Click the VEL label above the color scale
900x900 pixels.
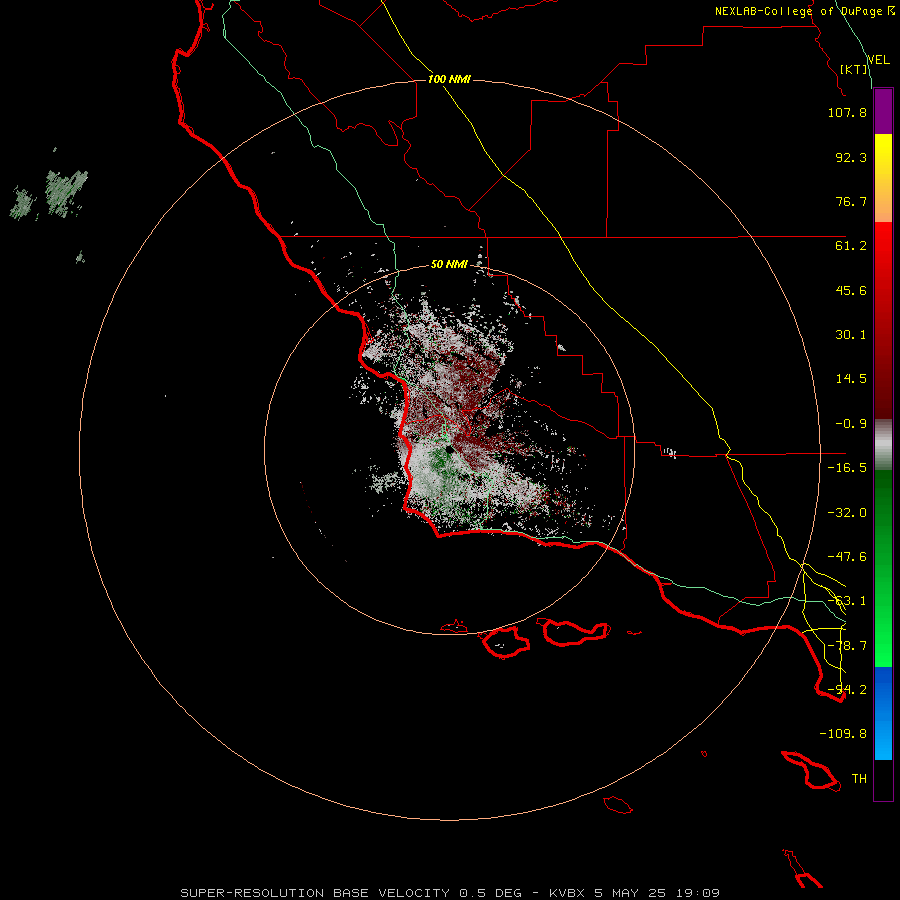(x=878, y=59)
